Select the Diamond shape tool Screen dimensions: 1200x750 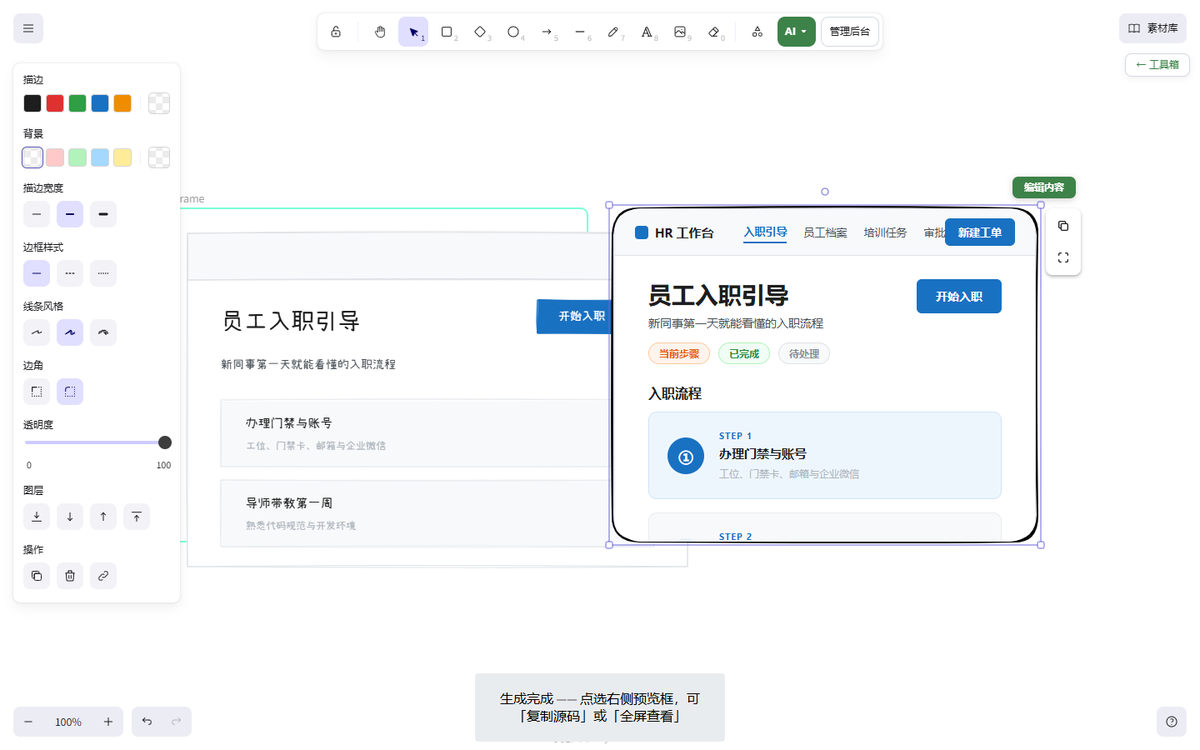point(480,32)
